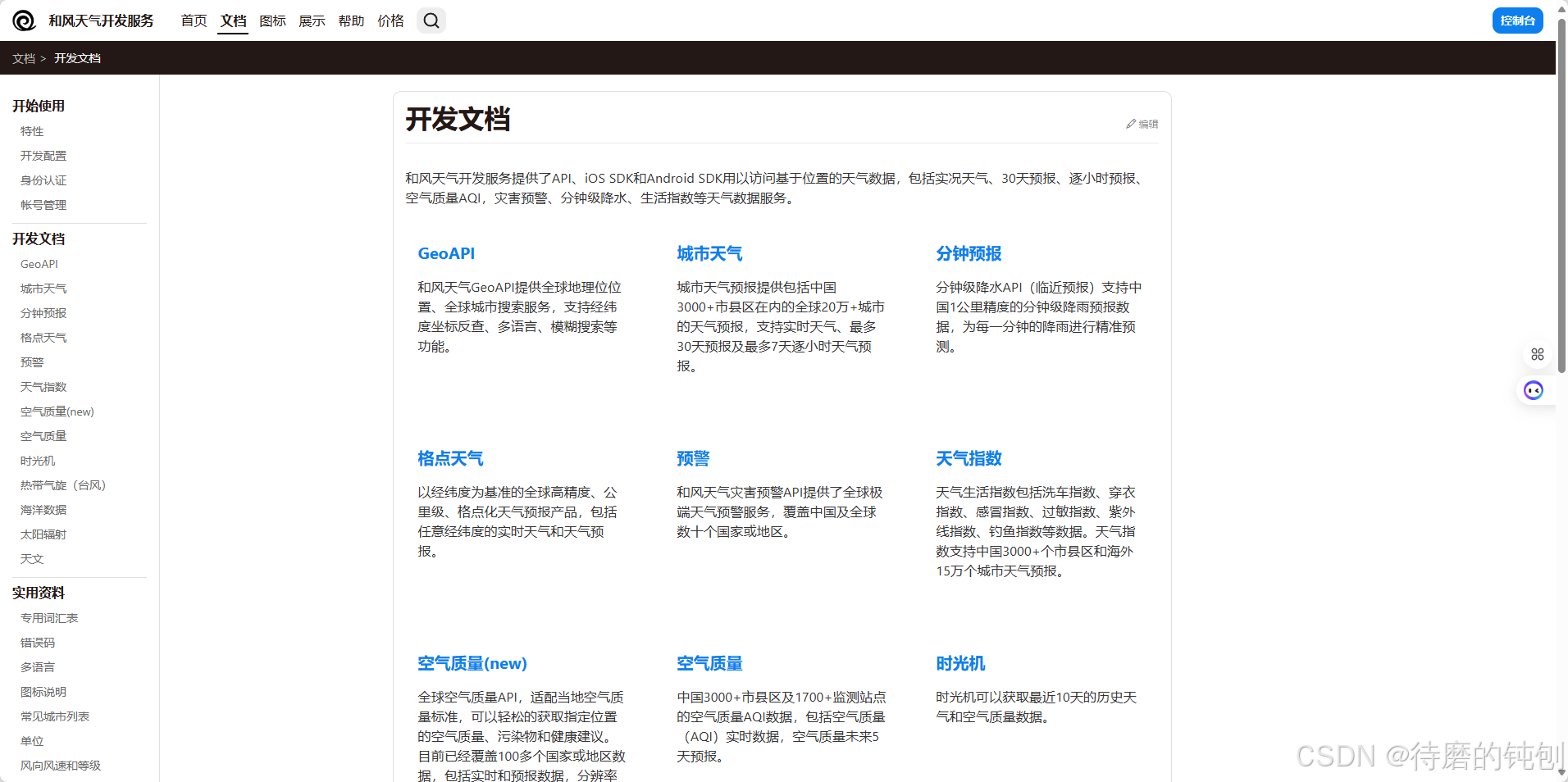The width and height of the screenshot is (1568, 782).
Task: Open the 天气指数 card heading link
Action: [969, 458]
